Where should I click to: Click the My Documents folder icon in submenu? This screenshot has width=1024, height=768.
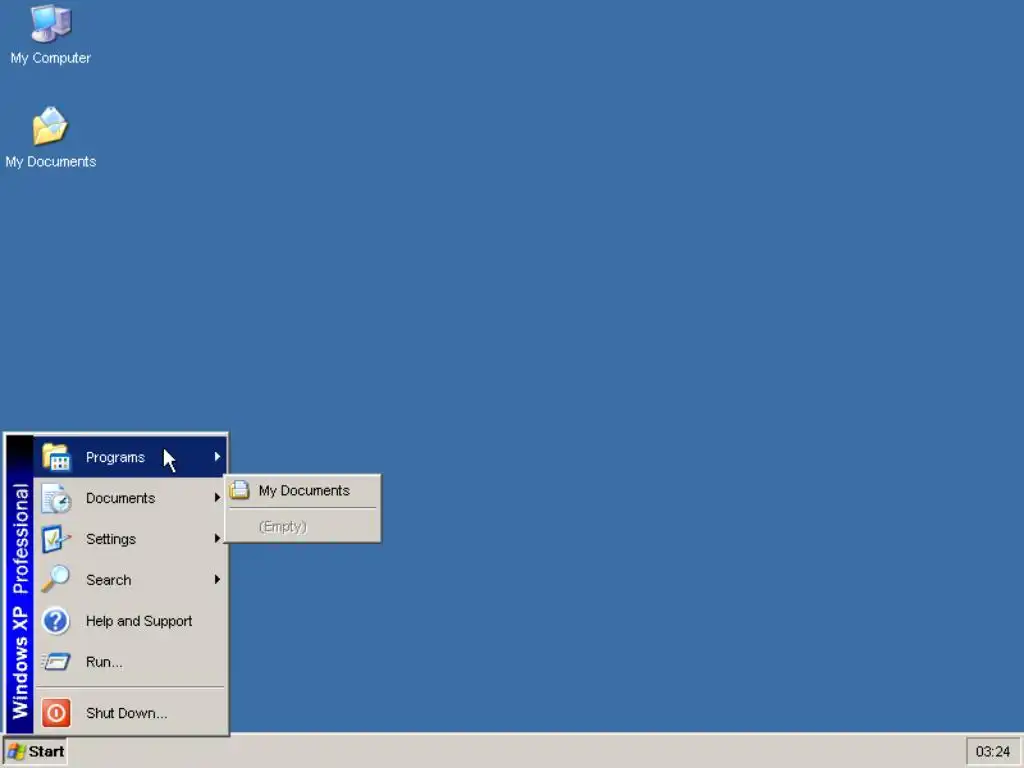(240, 490)
